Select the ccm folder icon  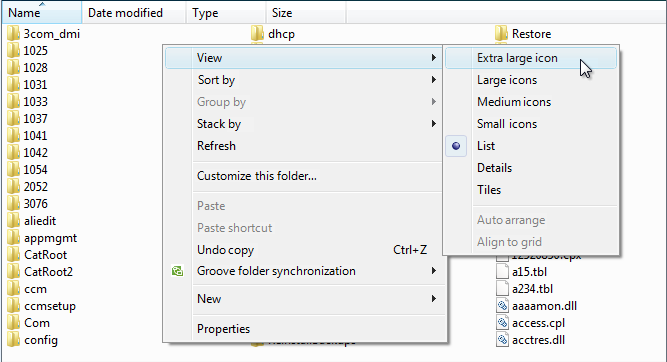13,289
